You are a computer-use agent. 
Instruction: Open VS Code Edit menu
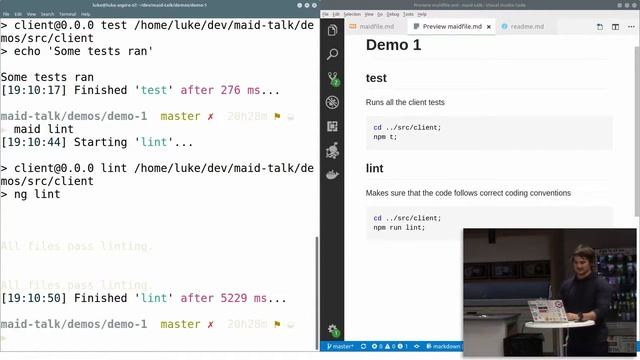(x=336, y=14)
